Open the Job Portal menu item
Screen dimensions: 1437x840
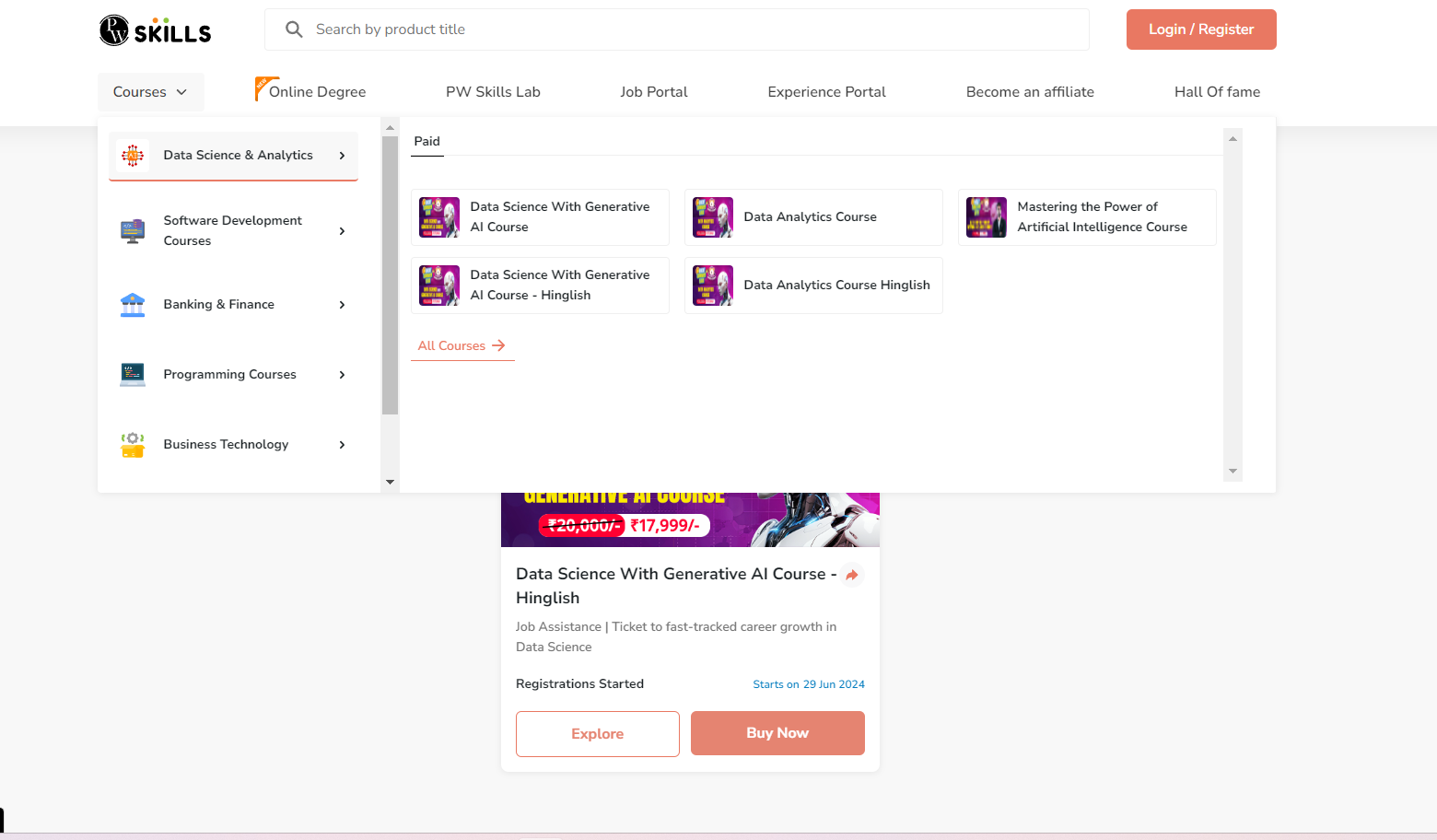(x=653, y=92)
